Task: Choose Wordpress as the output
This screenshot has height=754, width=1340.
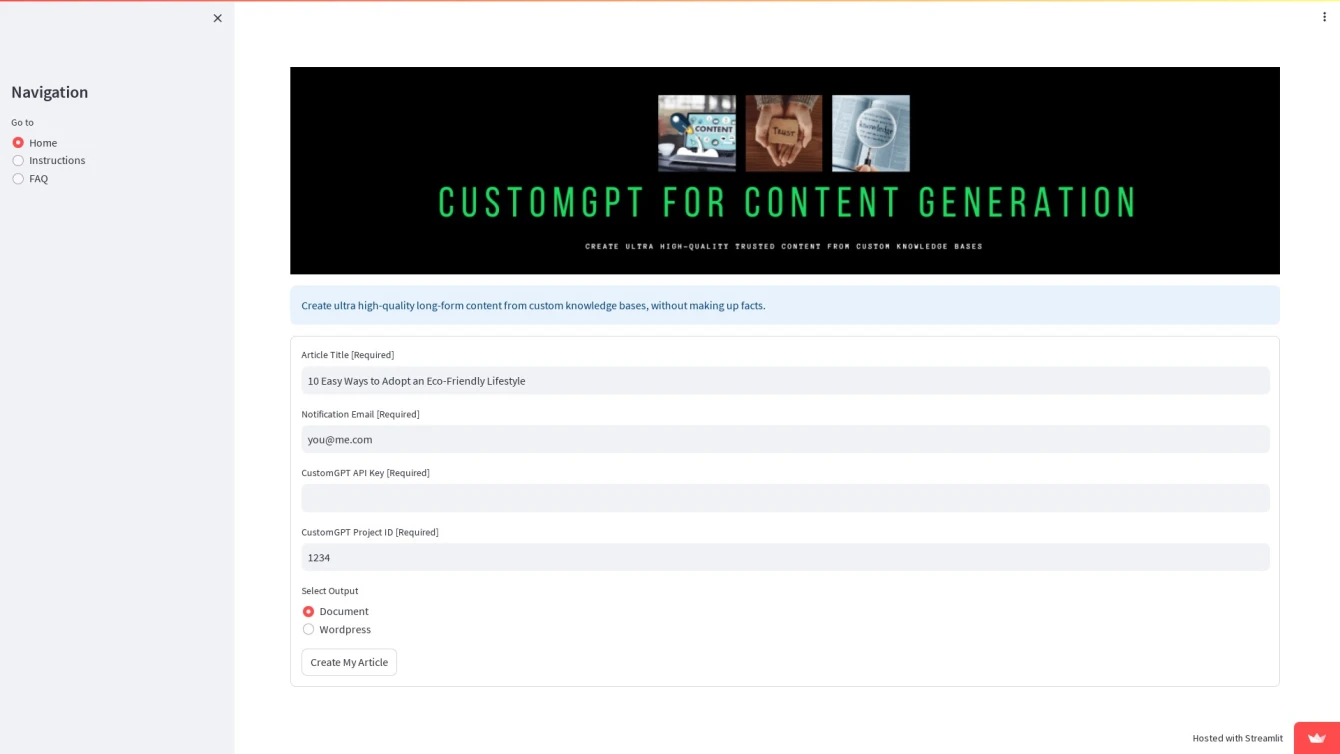Action: [x=336, y=629]
